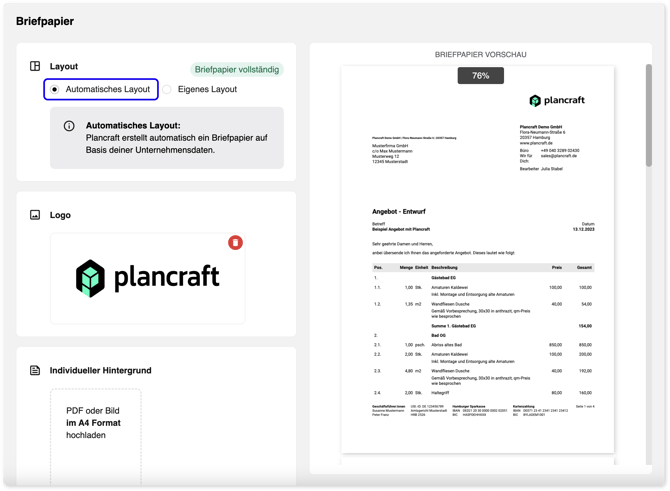The height and width of the screenshot is (491, 670).
Task: Click the Layout section title
Action: tap(64, 66)
